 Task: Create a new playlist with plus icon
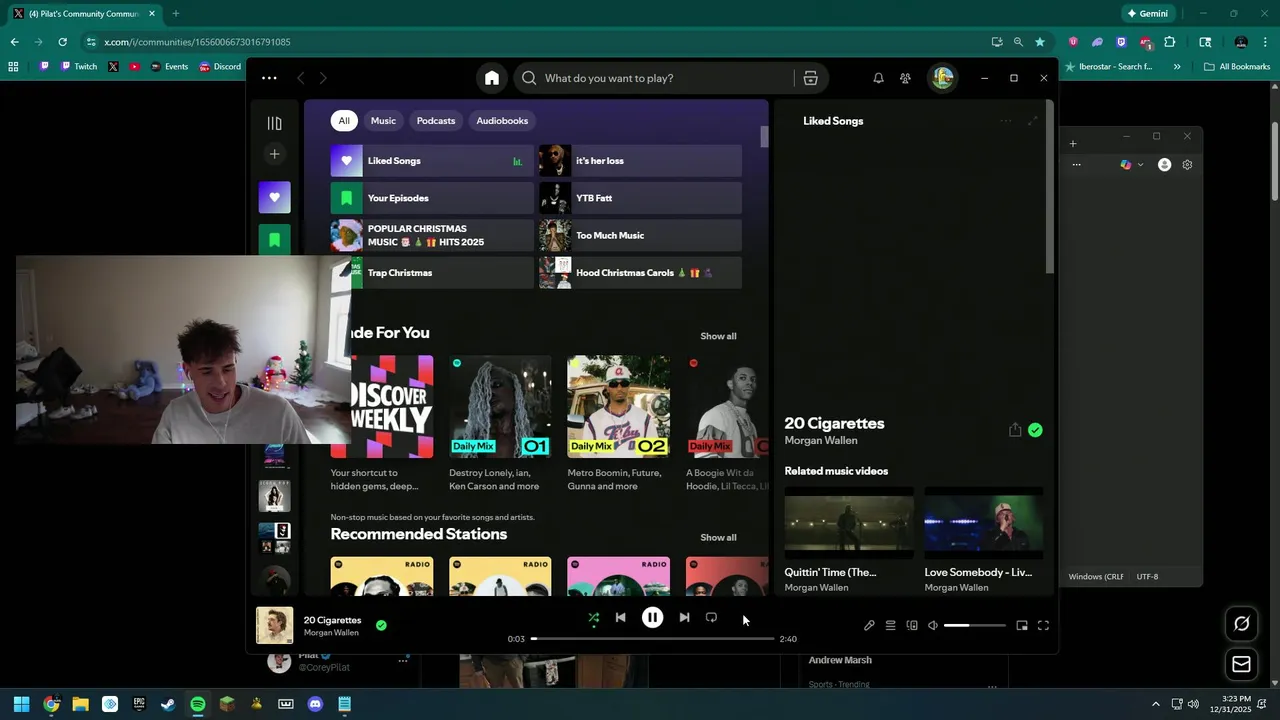(x=274, y=154)
